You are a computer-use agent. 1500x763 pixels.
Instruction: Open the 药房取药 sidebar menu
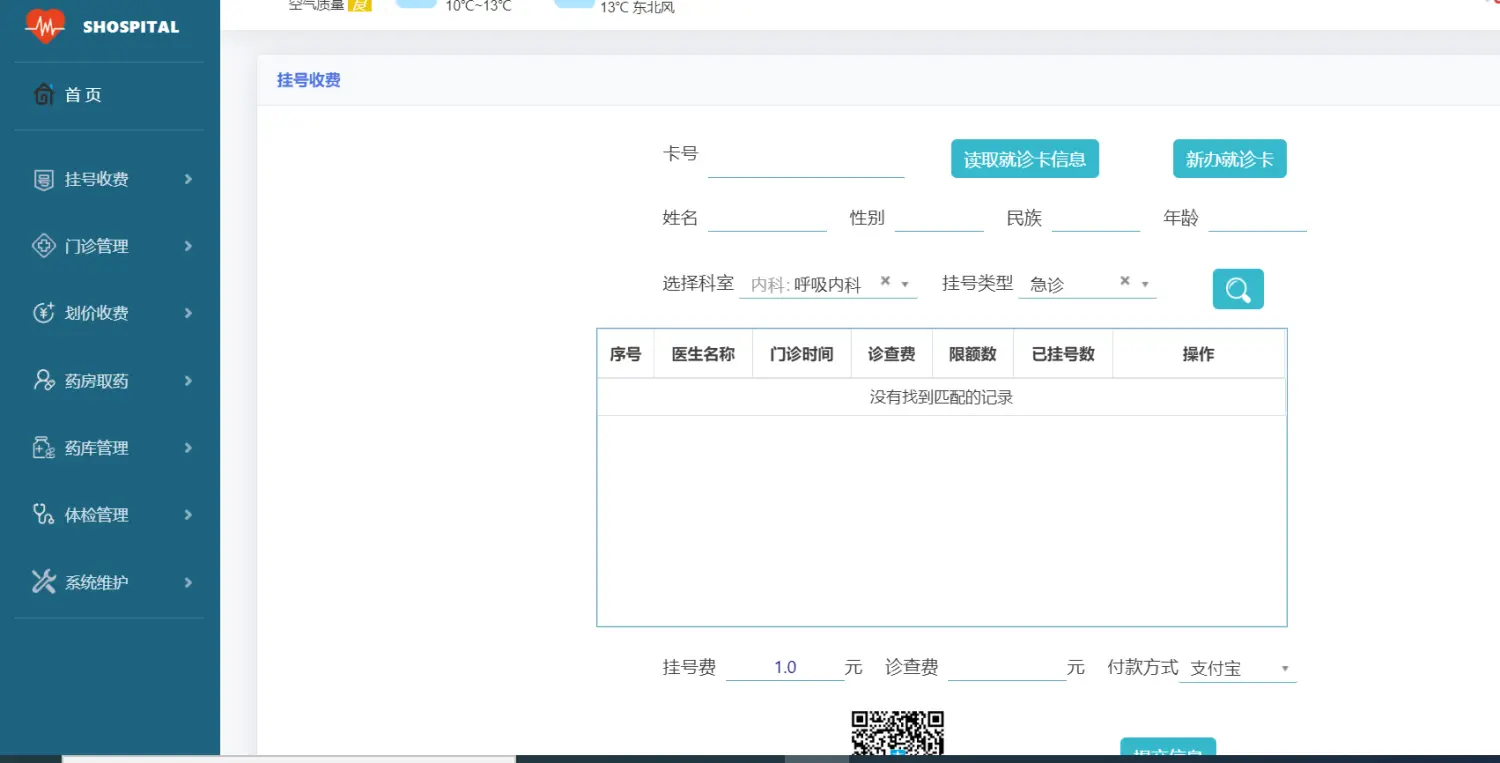[x=109, y=381]
